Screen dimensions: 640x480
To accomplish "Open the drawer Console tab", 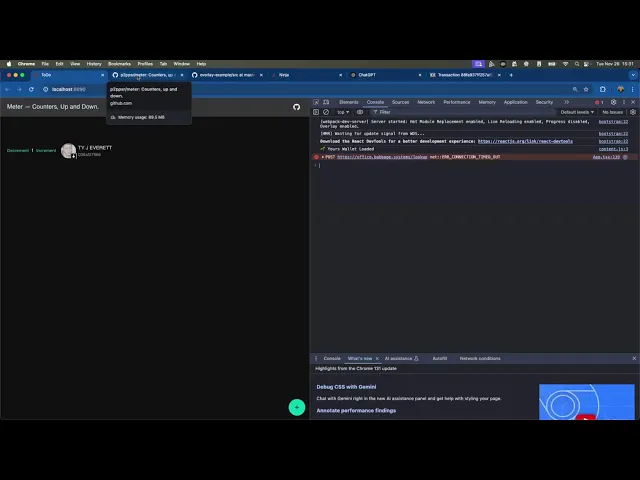I will click(332, 358).
